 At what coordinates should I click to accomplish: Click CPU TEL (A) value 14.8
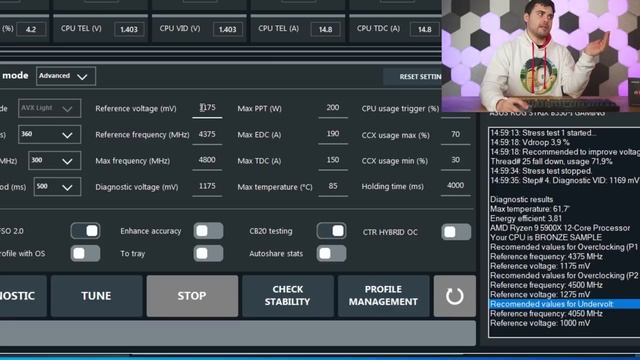pyautogui.click(x=326, y=29)
